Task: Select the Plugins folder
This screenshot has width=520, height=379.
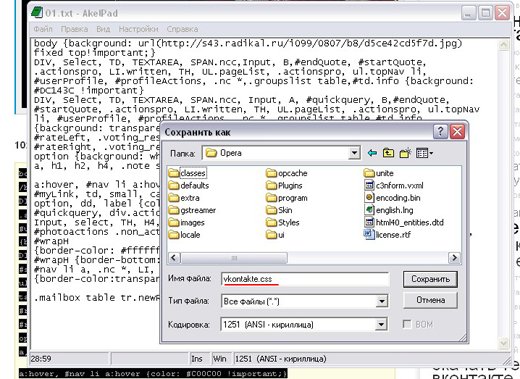Action: [284, 185]
